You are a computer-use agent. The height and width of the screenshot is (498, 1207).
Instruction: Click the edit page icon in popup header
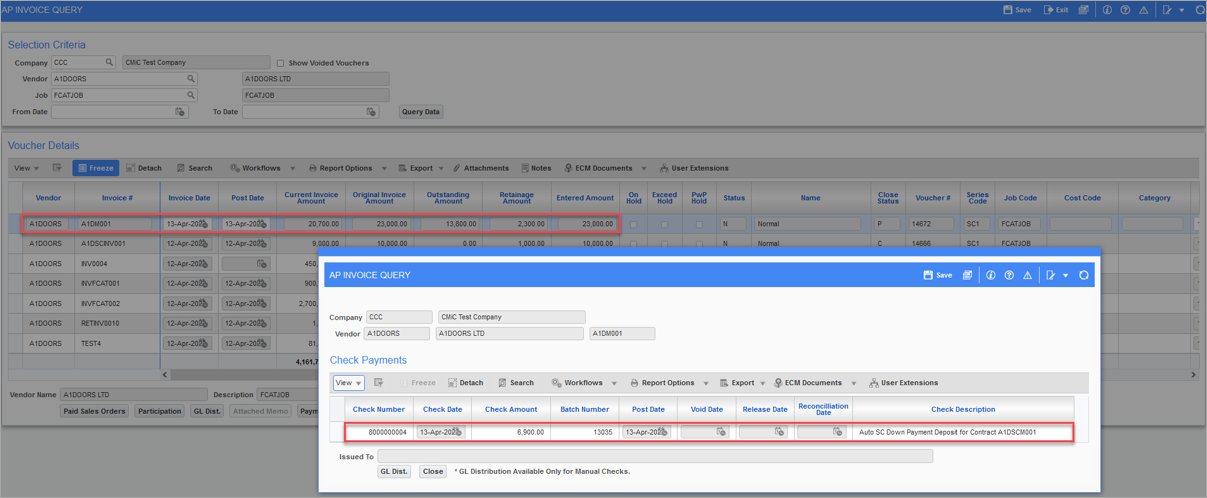point(1051,275)
